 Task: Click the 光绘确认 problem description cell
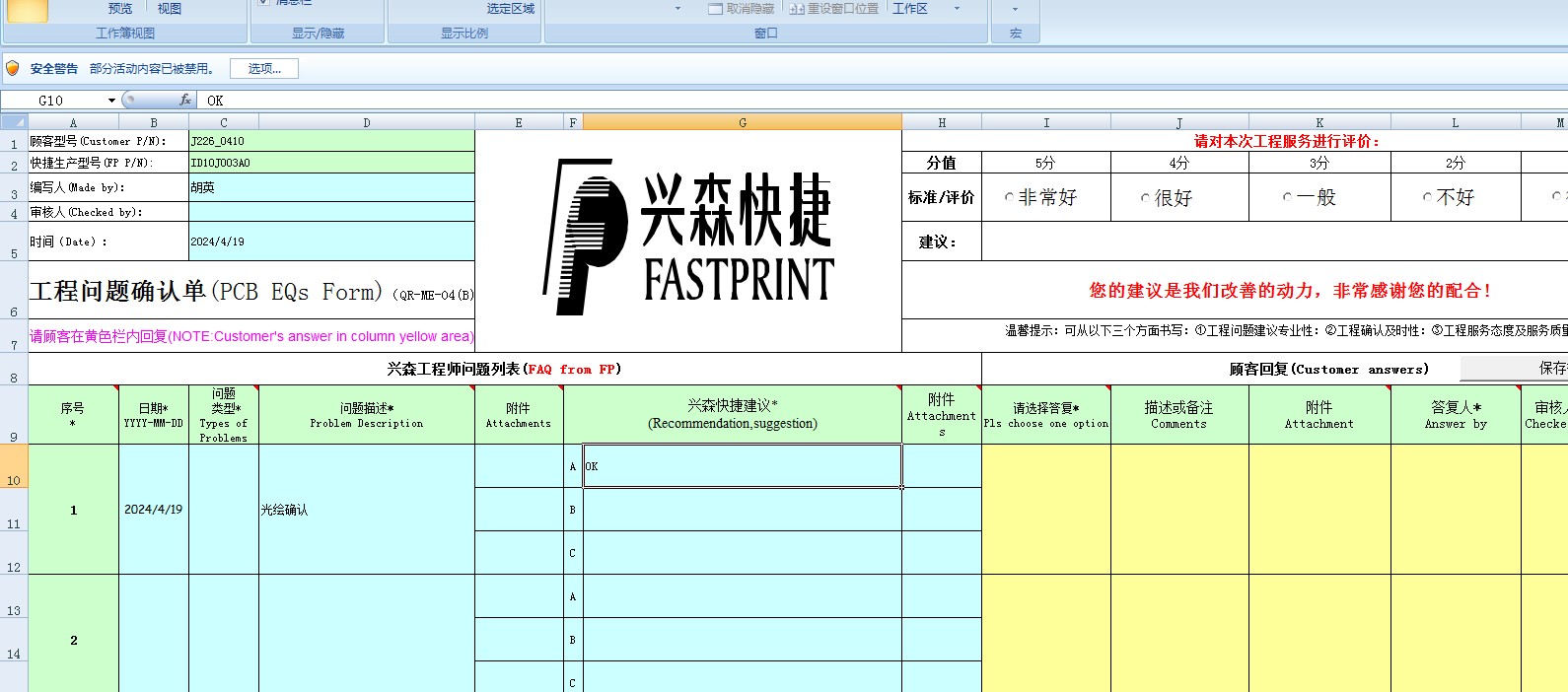click(367, 510)
